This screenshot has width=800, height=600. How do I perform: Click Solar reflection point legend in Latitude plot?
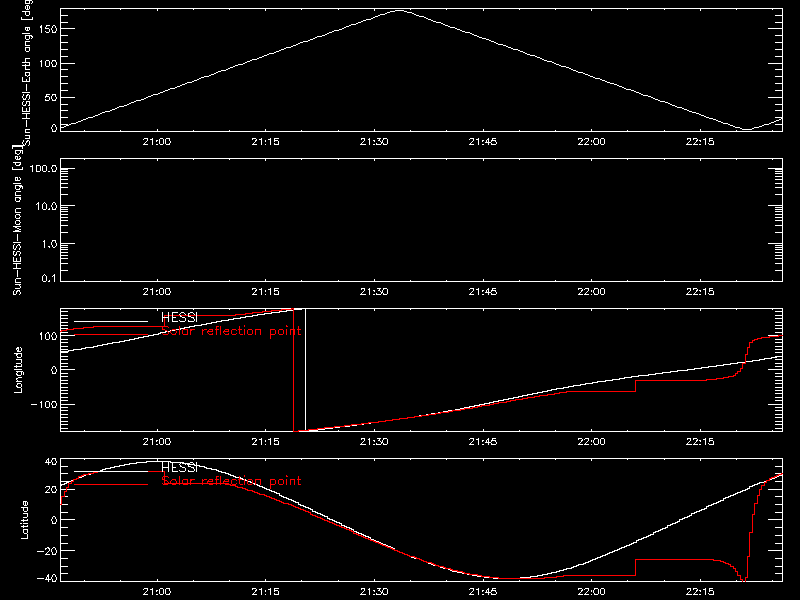click(232, 481)
